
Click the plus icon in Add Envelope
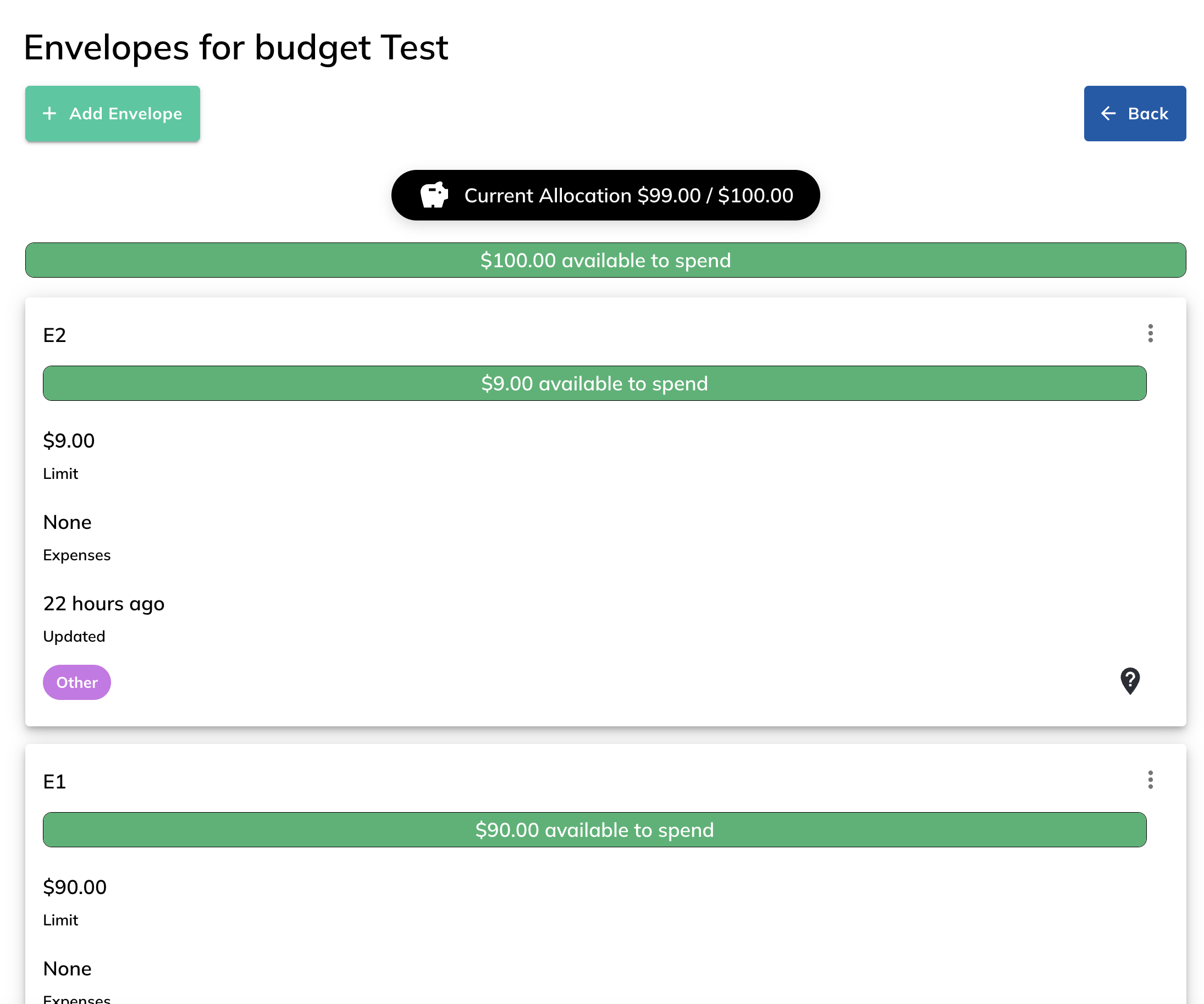tap(50, 113)
